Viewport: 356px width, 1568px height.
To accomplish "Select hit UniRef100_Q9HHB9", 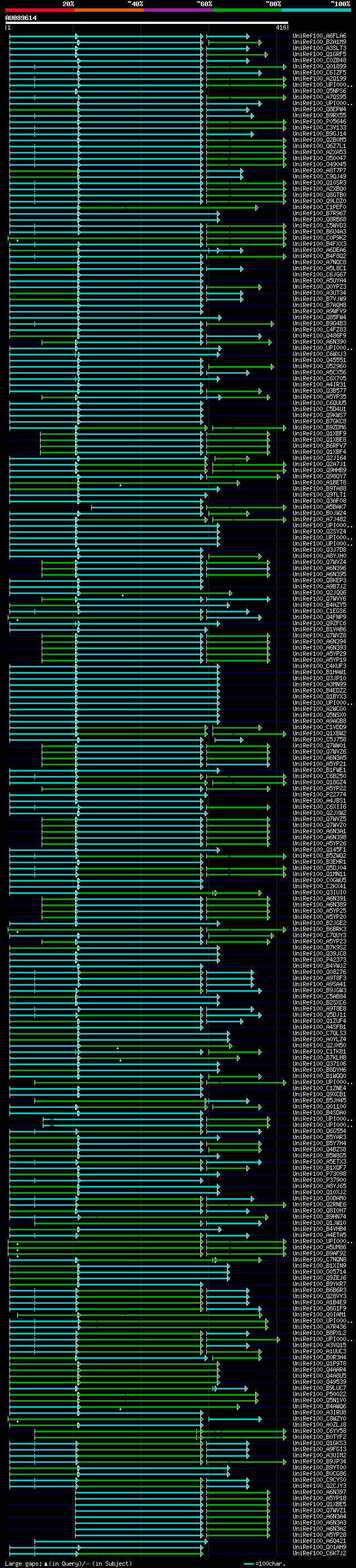I will [x=319, y=471].
